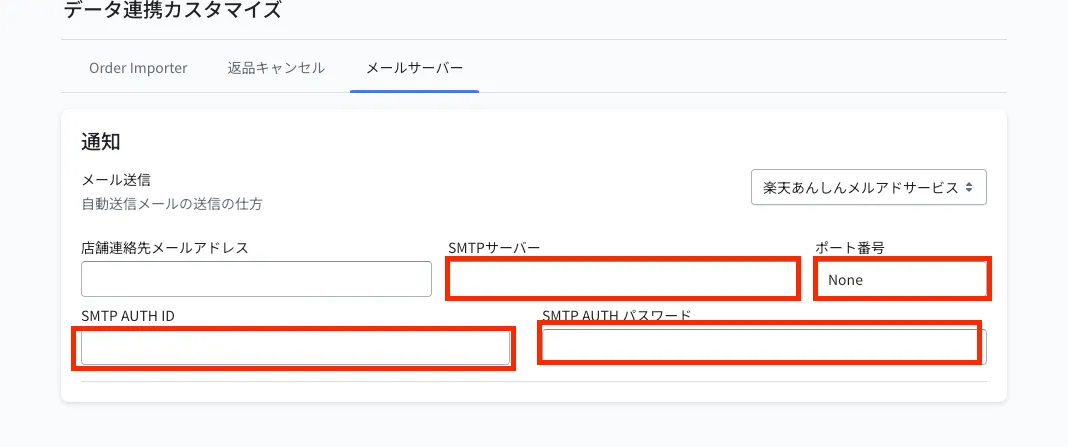
Task: Click the メール送信 label
Action: click(x=116, y=180)
